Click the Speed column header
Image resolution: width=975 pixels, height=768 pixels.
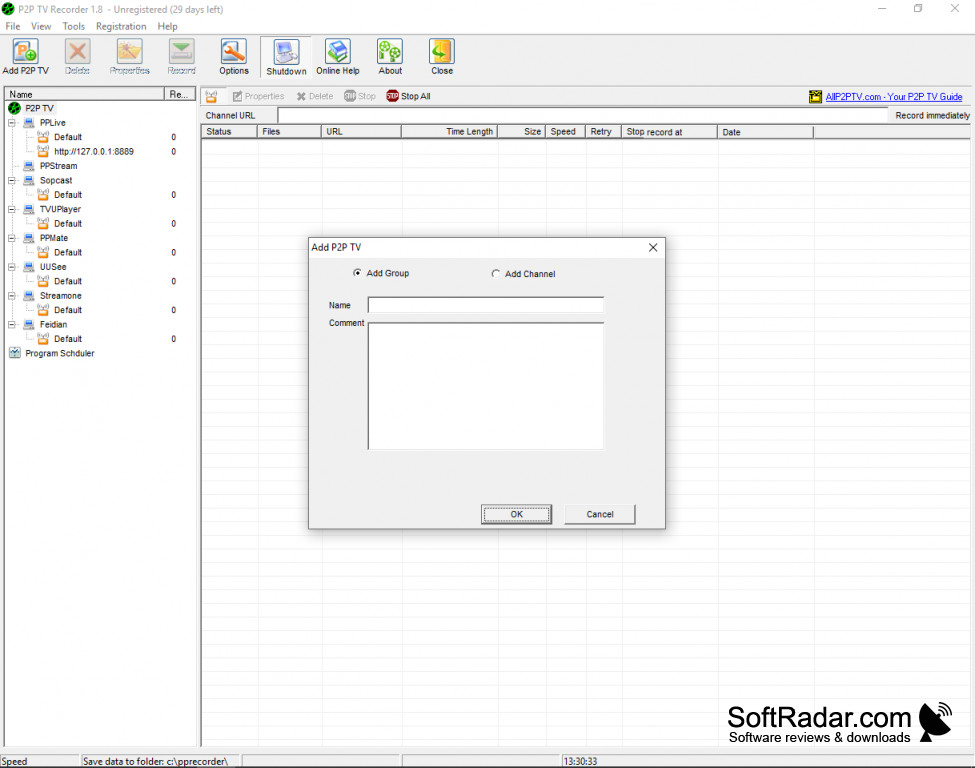(x=565, y=132)
